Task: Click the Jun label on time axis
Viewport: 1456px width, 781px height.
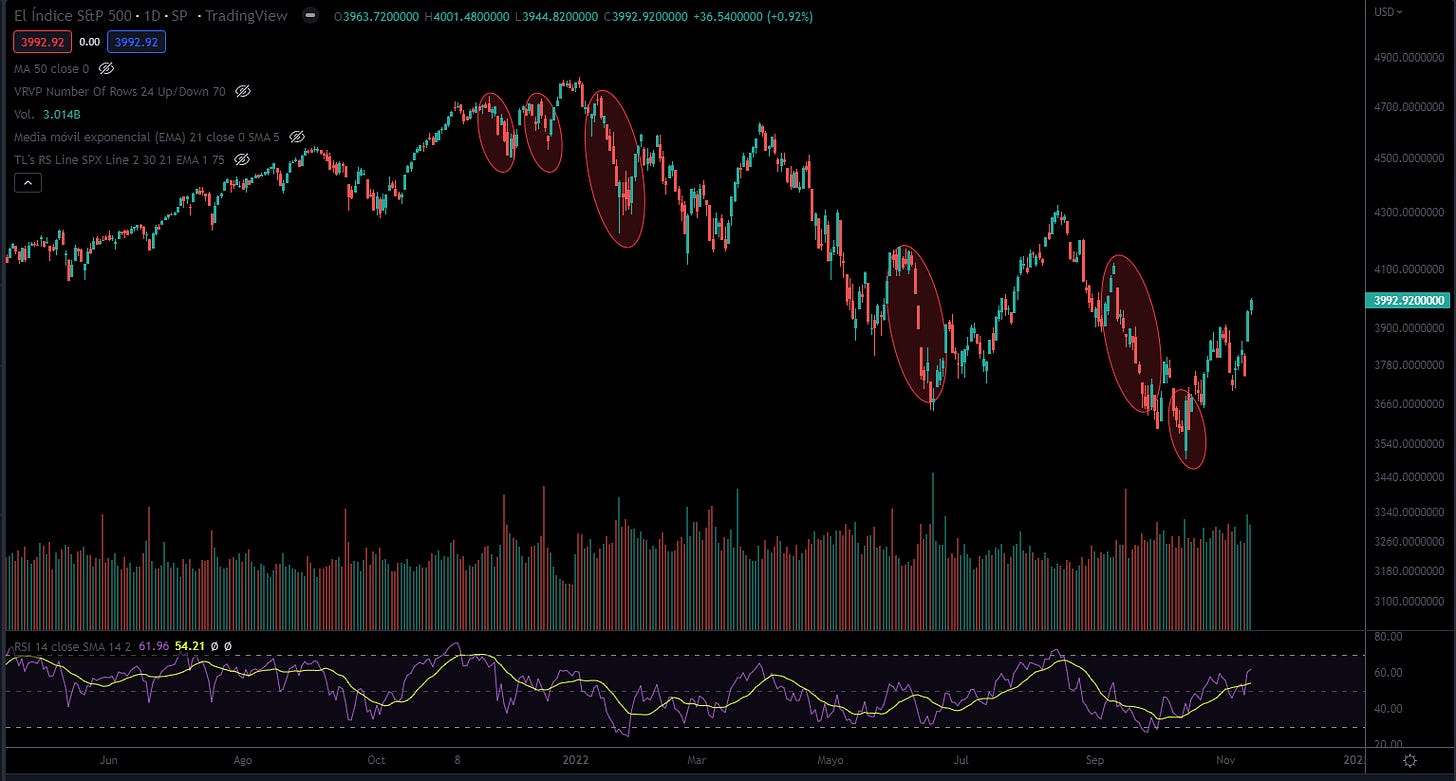Action: (x=109, y=761)
